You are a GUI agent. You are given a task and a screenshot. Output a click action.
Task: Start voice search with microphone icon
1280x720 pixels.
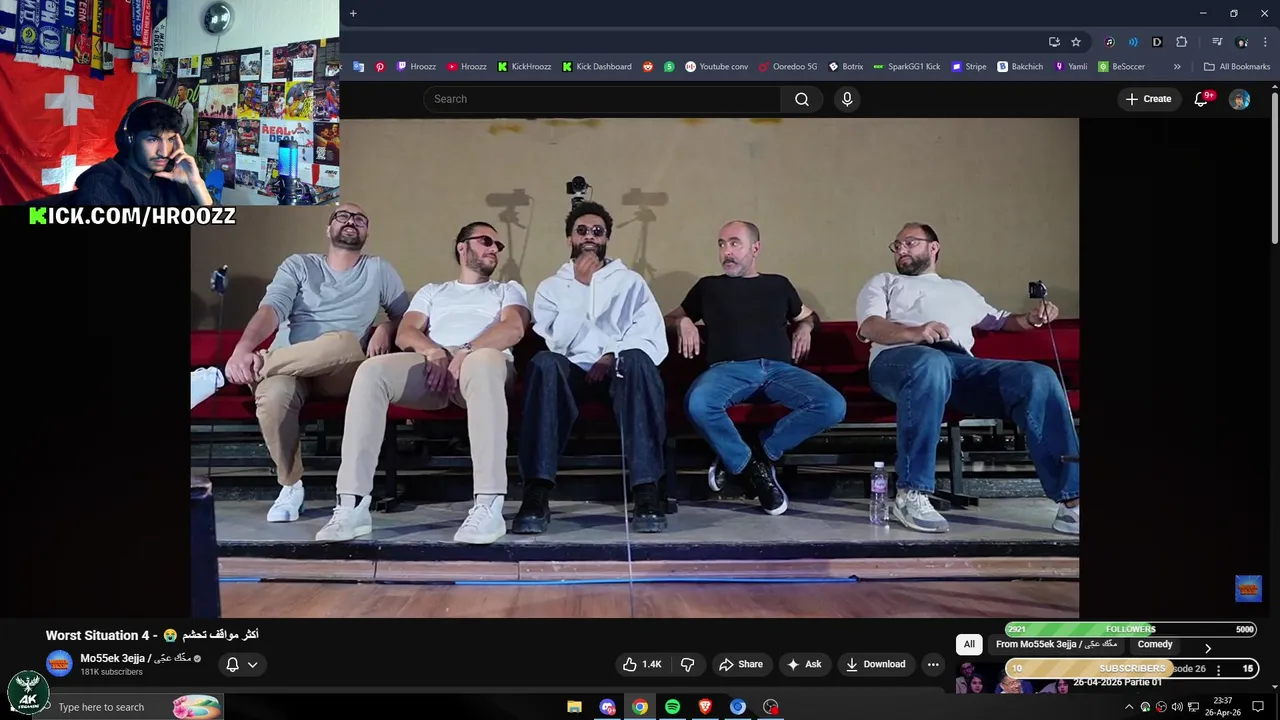pyautogui.click(x=847, y=99)
